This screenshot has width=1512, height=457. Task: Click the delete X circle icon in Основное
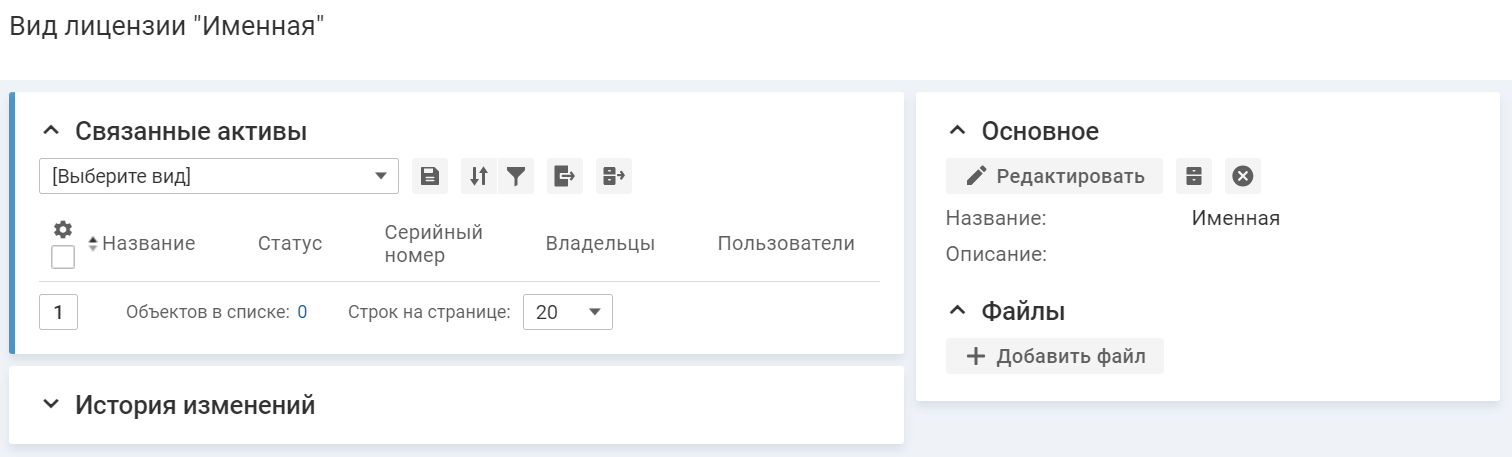coord(1242,176)
